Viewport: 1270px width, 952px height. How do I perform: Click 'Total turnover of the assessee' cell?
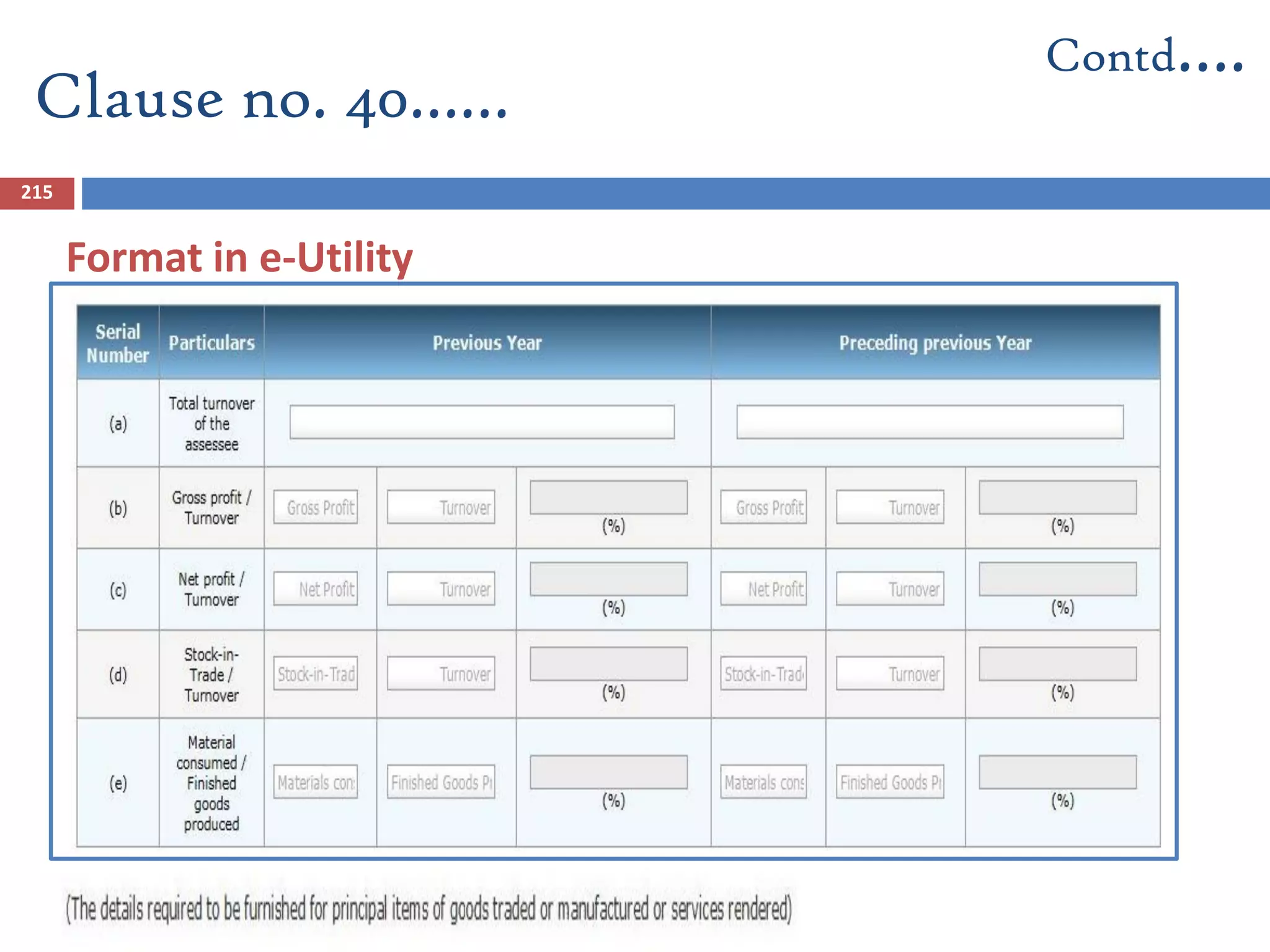coord(211,423)
